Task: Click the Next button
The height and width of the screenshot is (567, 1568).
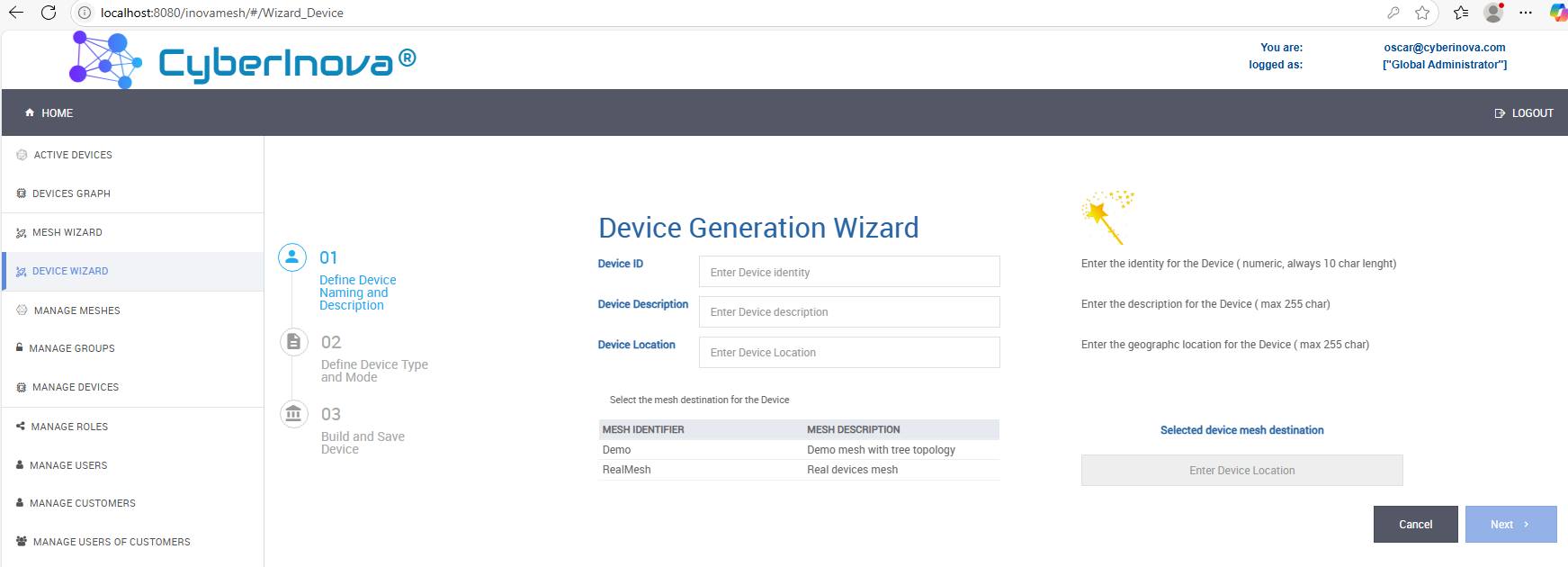Action: tap(1510, 525)
